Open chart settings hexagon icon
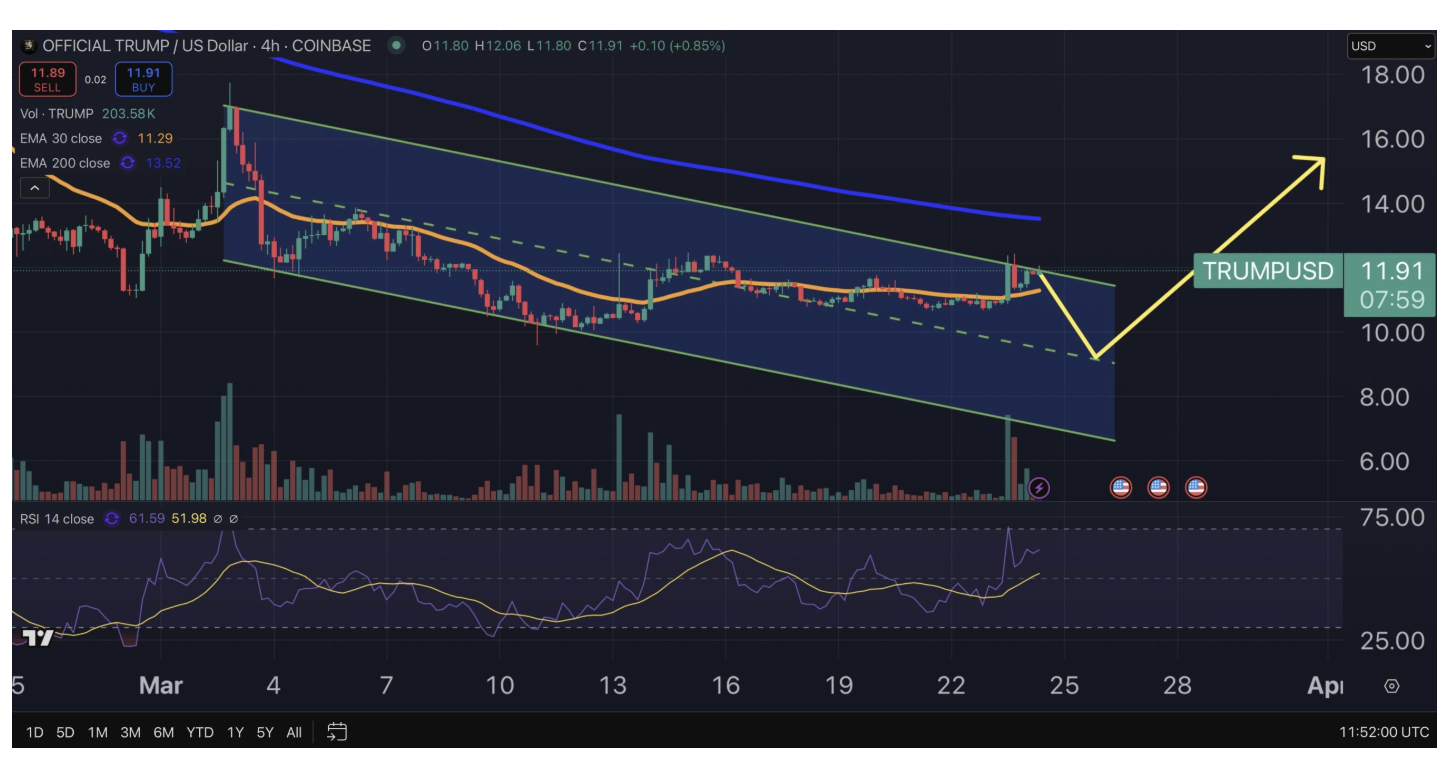The image size is (1454, 772). pyautogui.click(x=1391, y=686)
